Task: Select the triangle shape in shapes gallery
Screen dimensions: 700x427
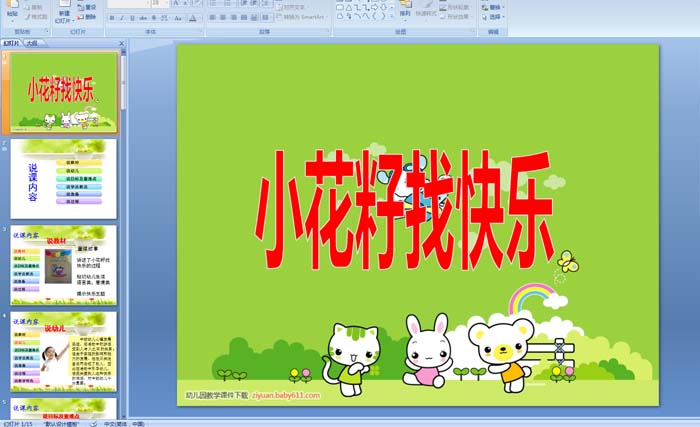Action: point(349,8)
